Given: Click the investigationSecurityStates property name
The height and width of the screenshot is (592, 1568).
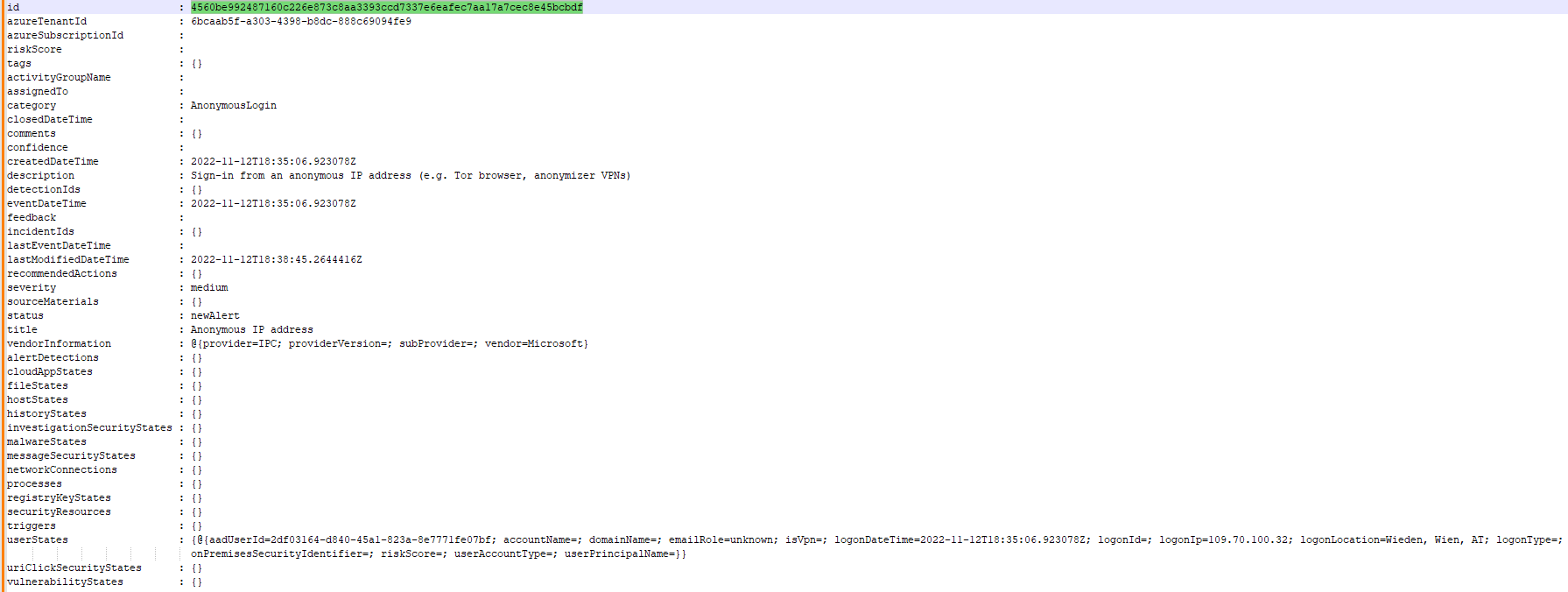Looking at the screenshot, I should click(x=89, y=427).
